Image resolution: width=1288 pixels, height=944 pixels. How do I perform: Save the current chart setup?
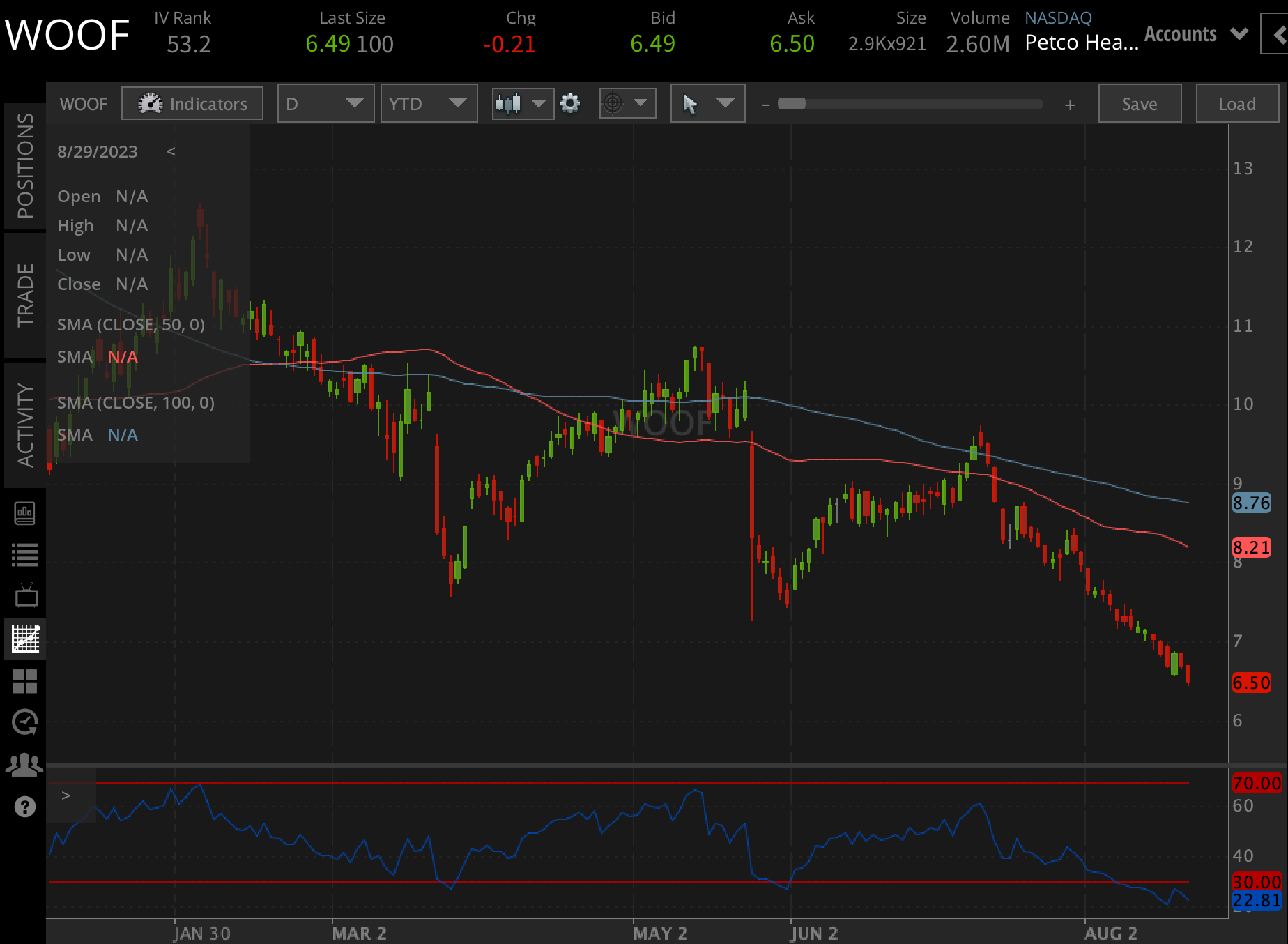click(x=1140, y=104)
